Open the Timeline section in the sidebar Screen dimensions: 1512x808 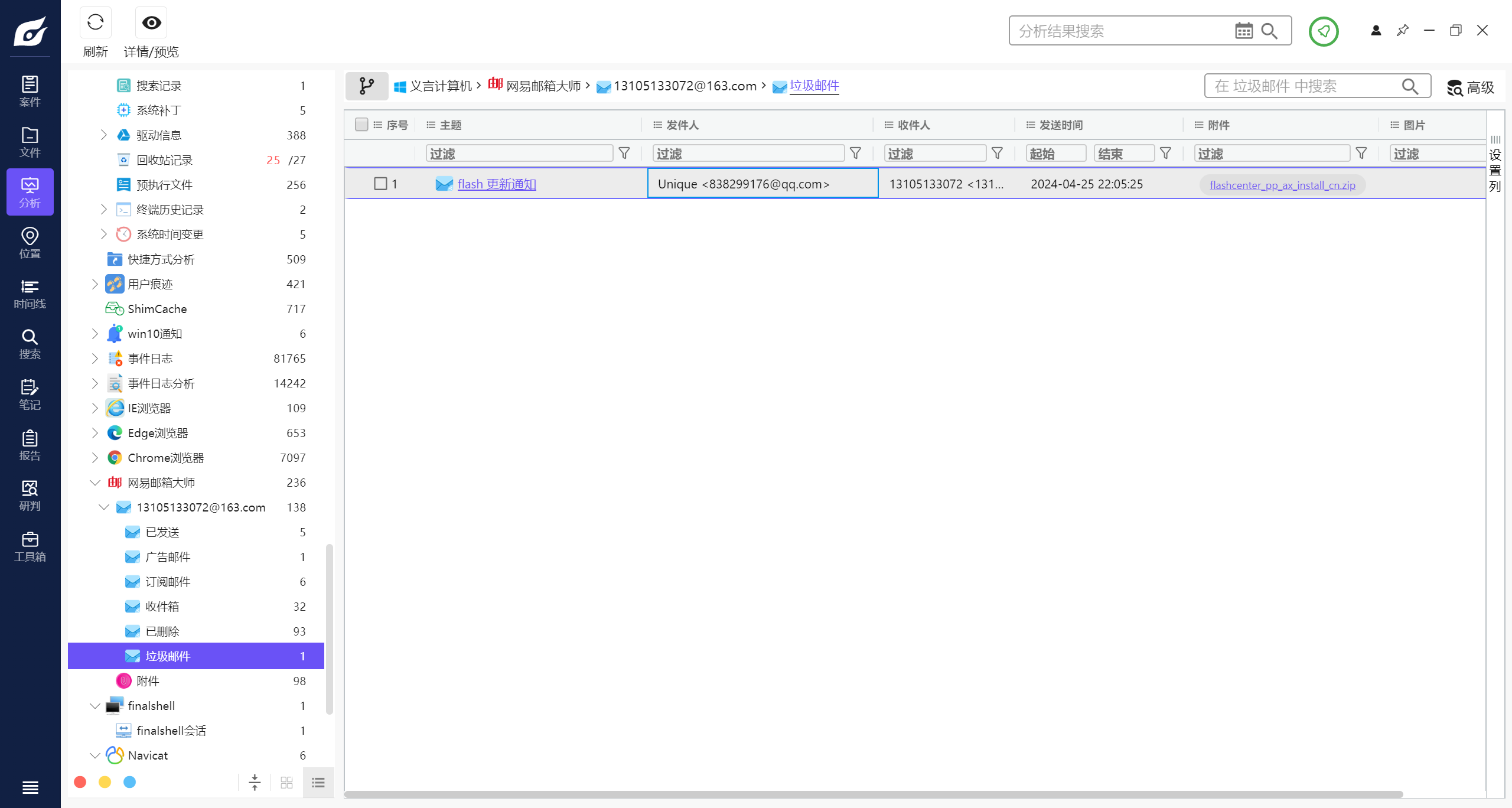tap(30, 294)
